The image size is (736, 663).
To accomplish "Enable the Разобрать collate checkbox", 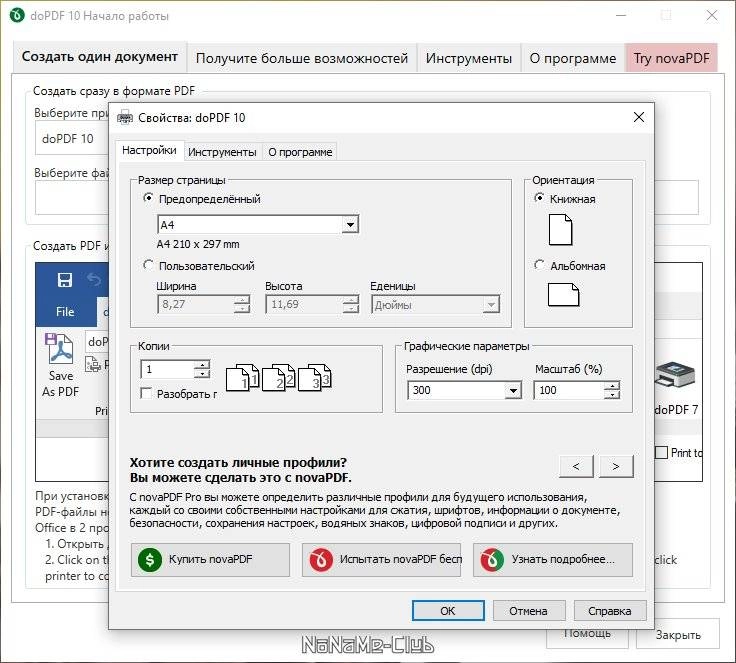I will (146, 393).
